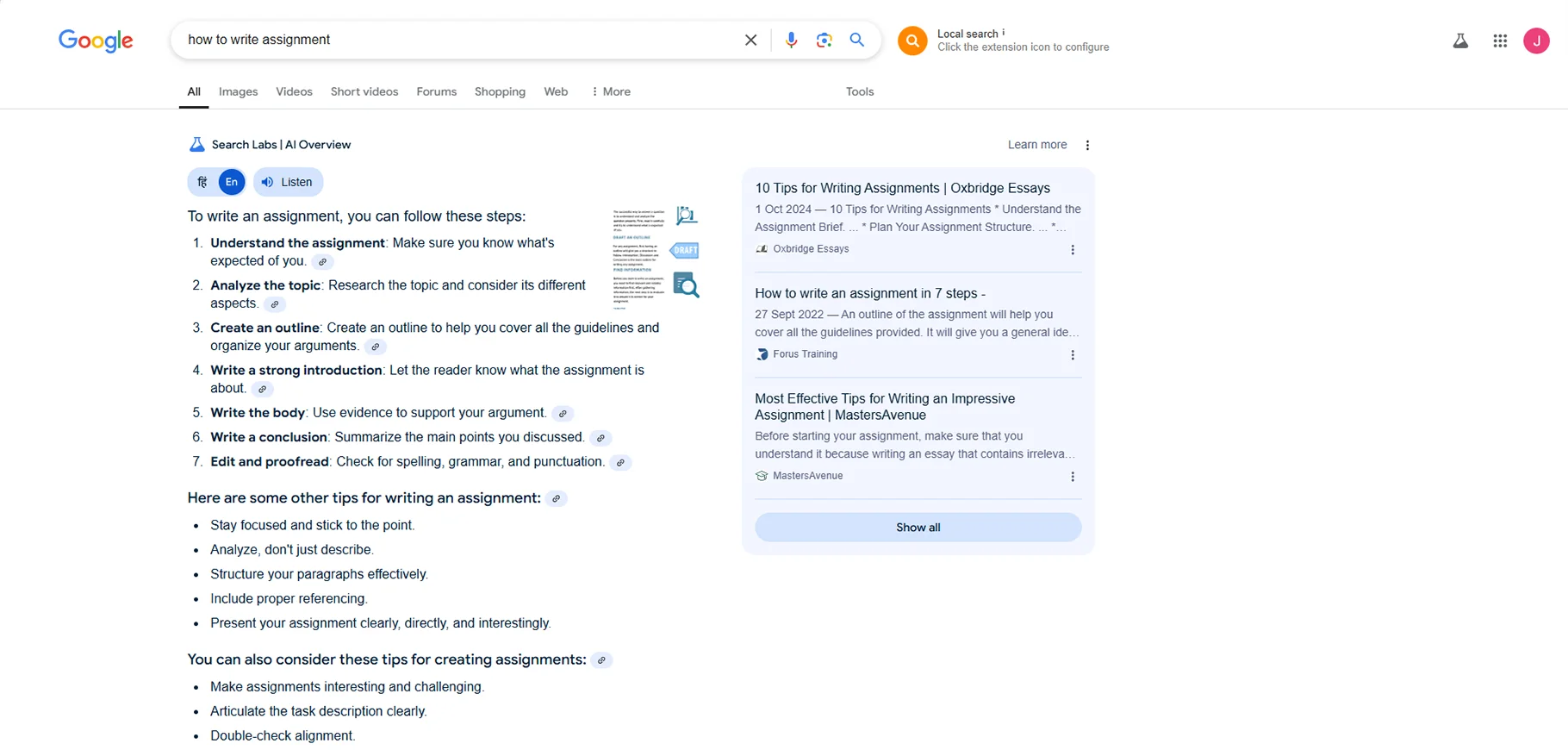
Task: Click 'Understand the assignment' step text
Action: (x=297, y=243)
